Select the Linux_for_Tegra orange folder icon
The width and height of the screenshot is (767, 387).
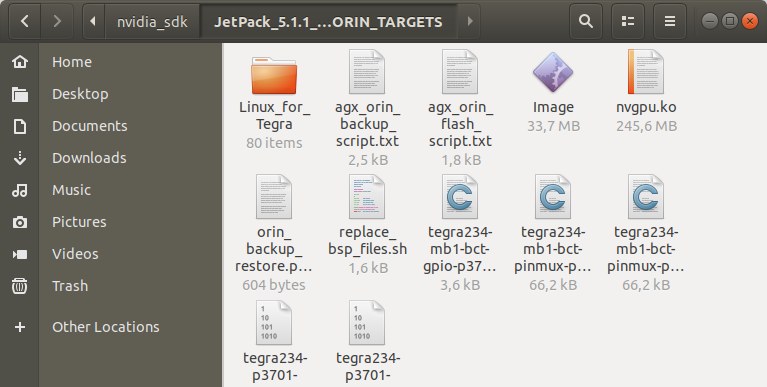click(x=274, y=75)
